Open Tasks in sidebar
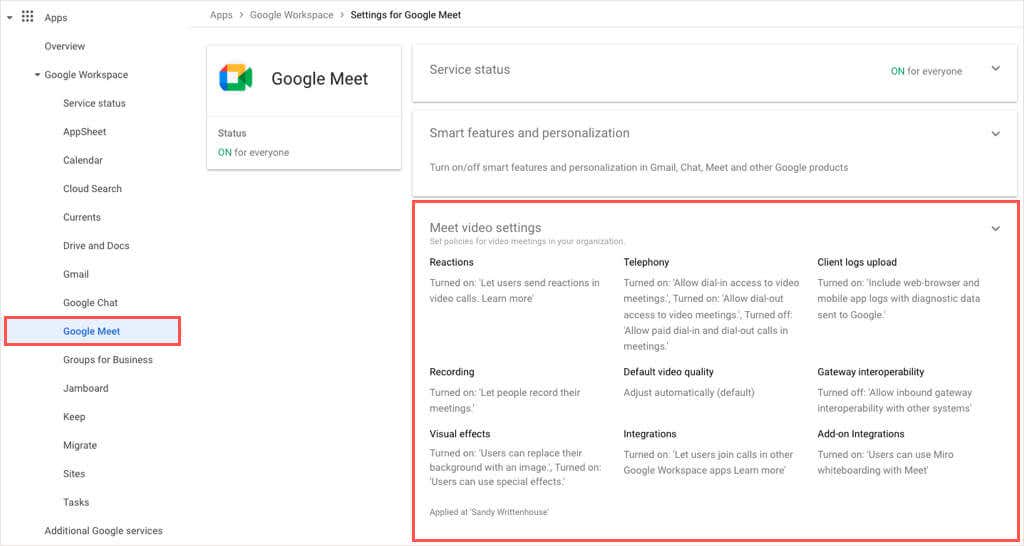The width and height of the screenshot is (1024, 546). coord(76,502)
